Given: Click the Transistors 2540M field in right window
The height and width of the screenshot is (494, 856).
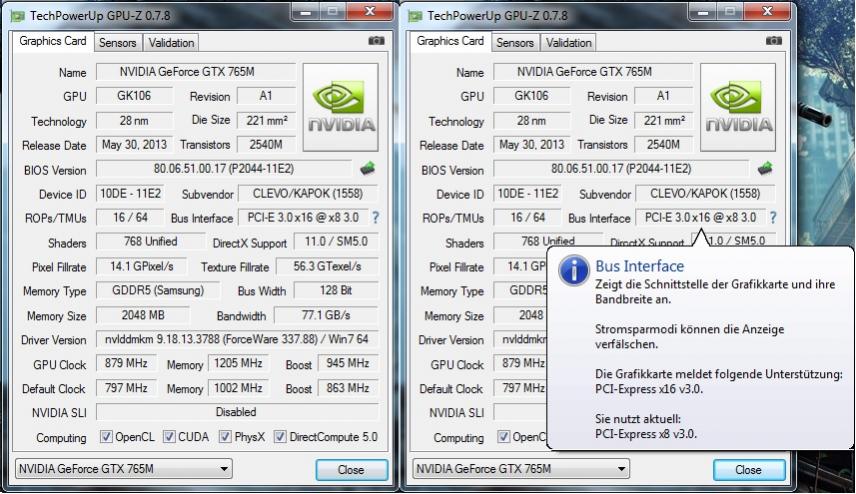Looking at the screenshot, I should coord(663,145).
